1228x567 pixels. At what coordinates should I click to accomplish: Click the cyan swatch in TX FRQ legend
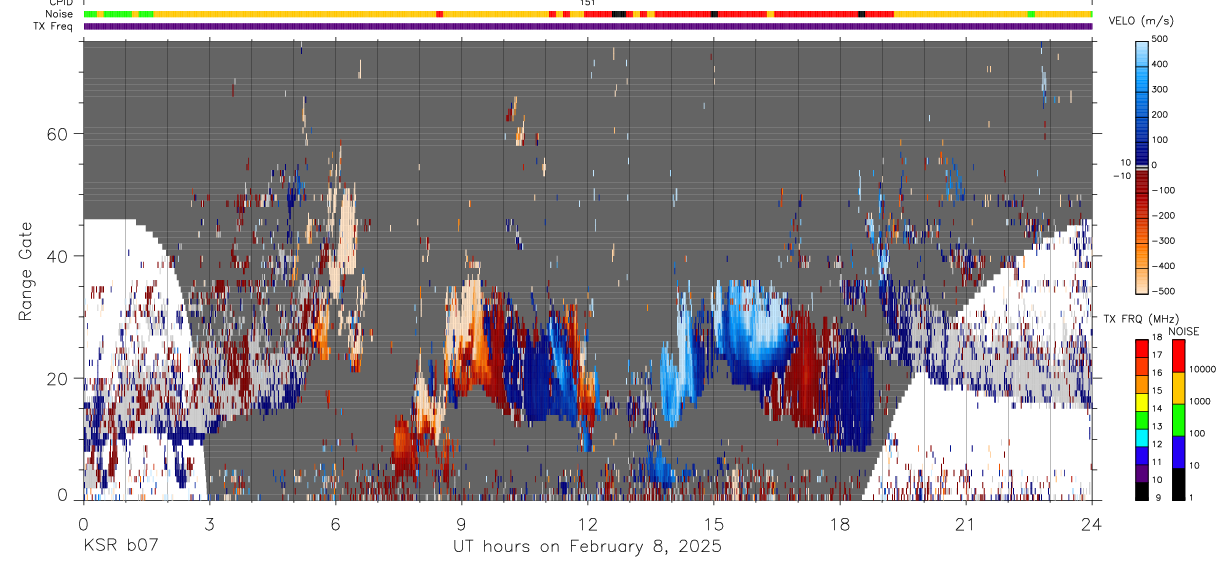(1141, 438)
